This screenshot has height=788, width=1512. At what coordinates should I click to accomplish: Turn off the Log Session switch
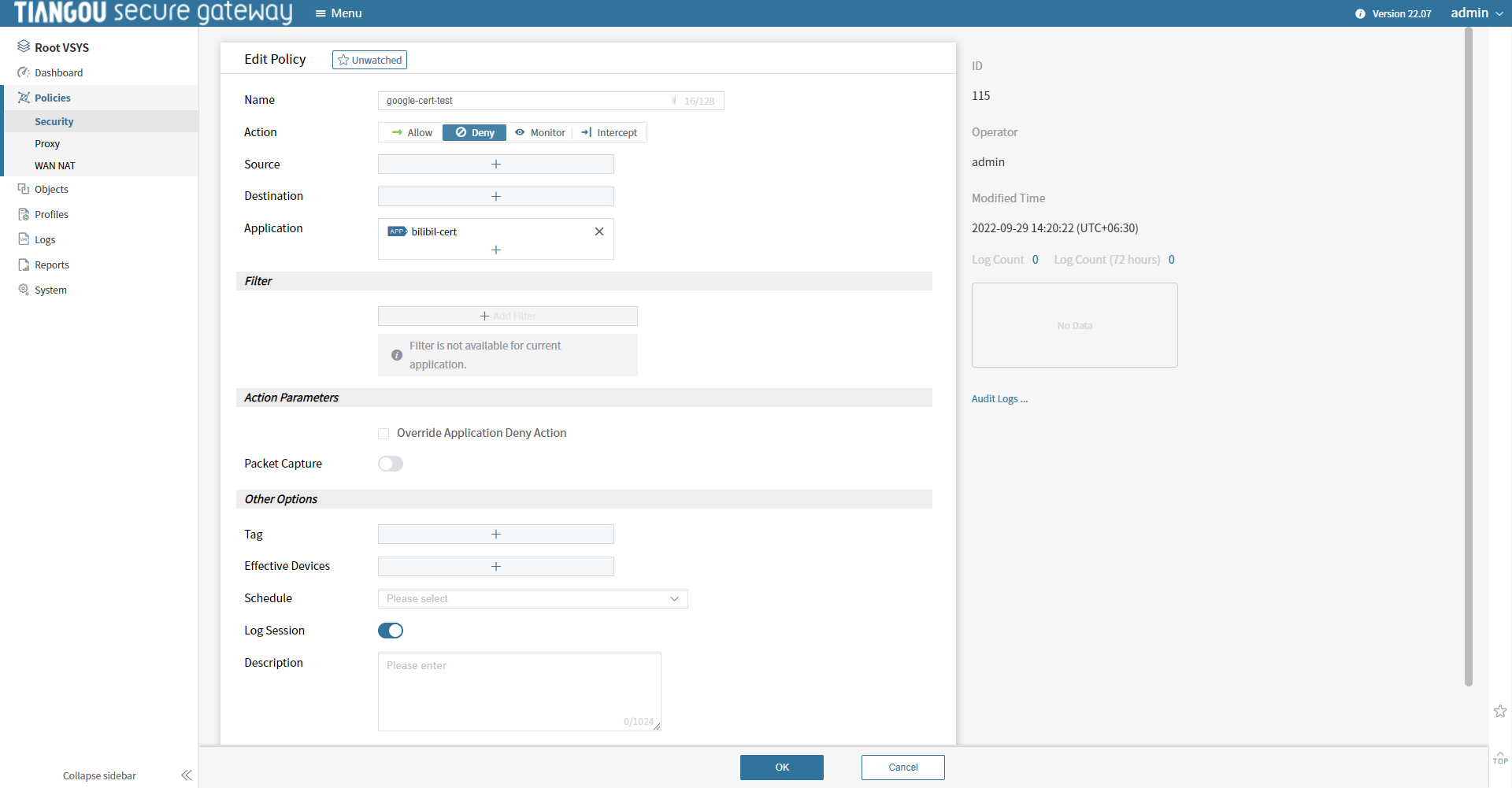point(391,631)
